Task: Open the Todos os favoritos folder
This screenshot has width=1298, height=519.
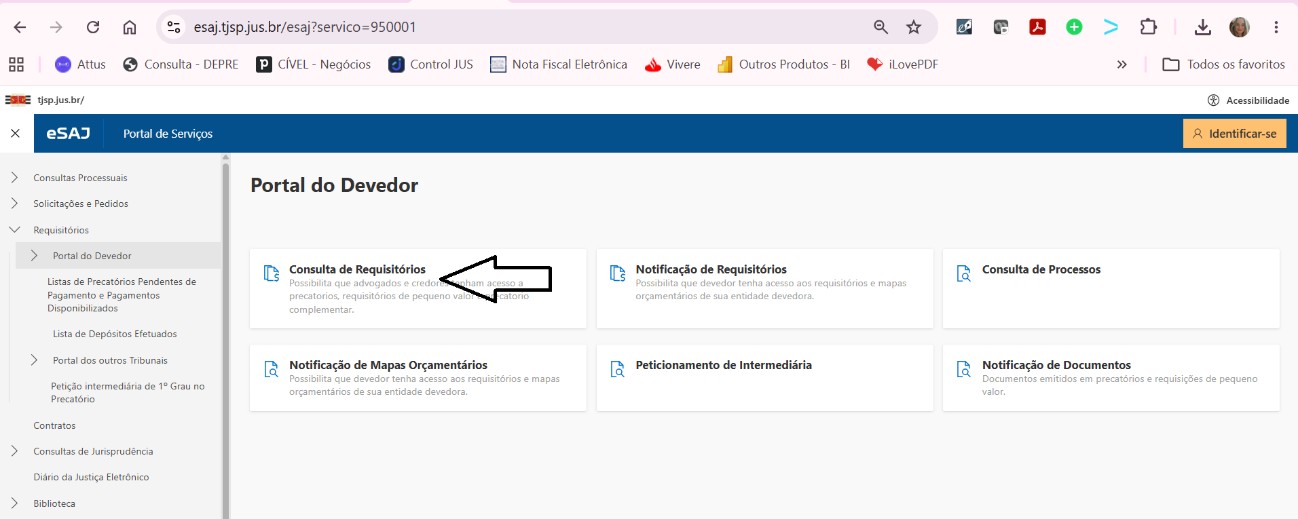Action: tap(1224, 64)
